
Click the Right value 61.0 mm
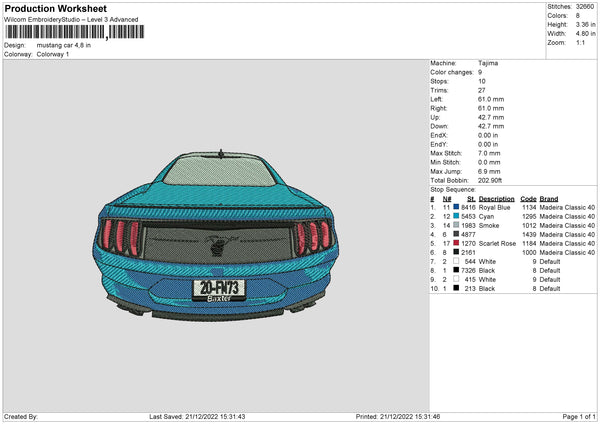[x=491, y=108]
